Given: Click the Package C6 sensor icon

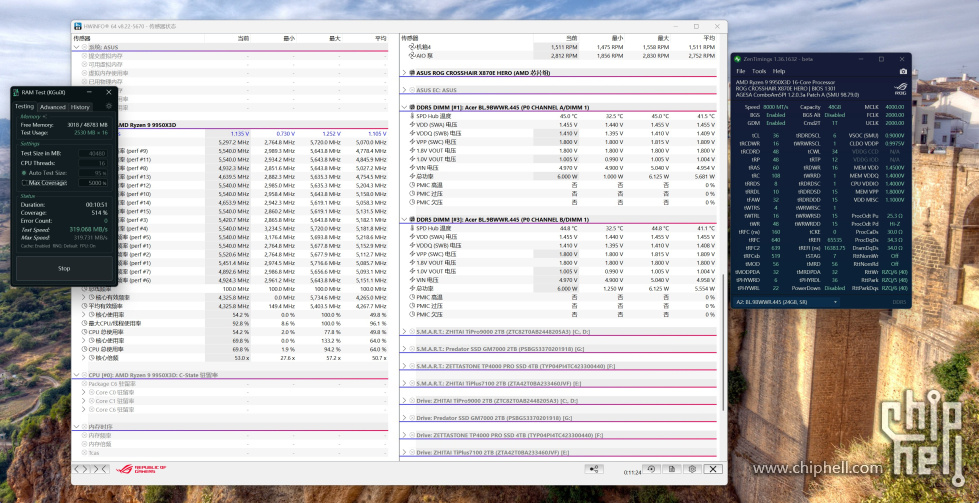Looking at the screenshot, I should (x=85, y=384).
